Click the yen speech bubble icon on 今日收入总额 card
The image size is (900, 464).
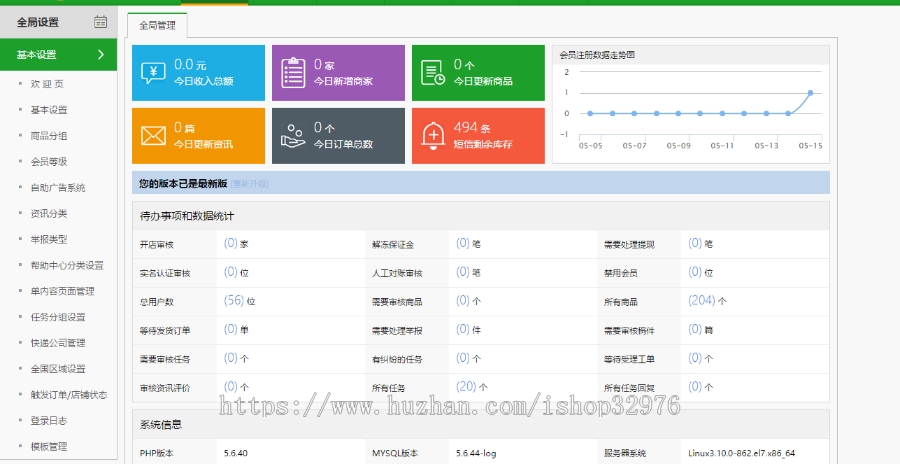click(153, 73)
